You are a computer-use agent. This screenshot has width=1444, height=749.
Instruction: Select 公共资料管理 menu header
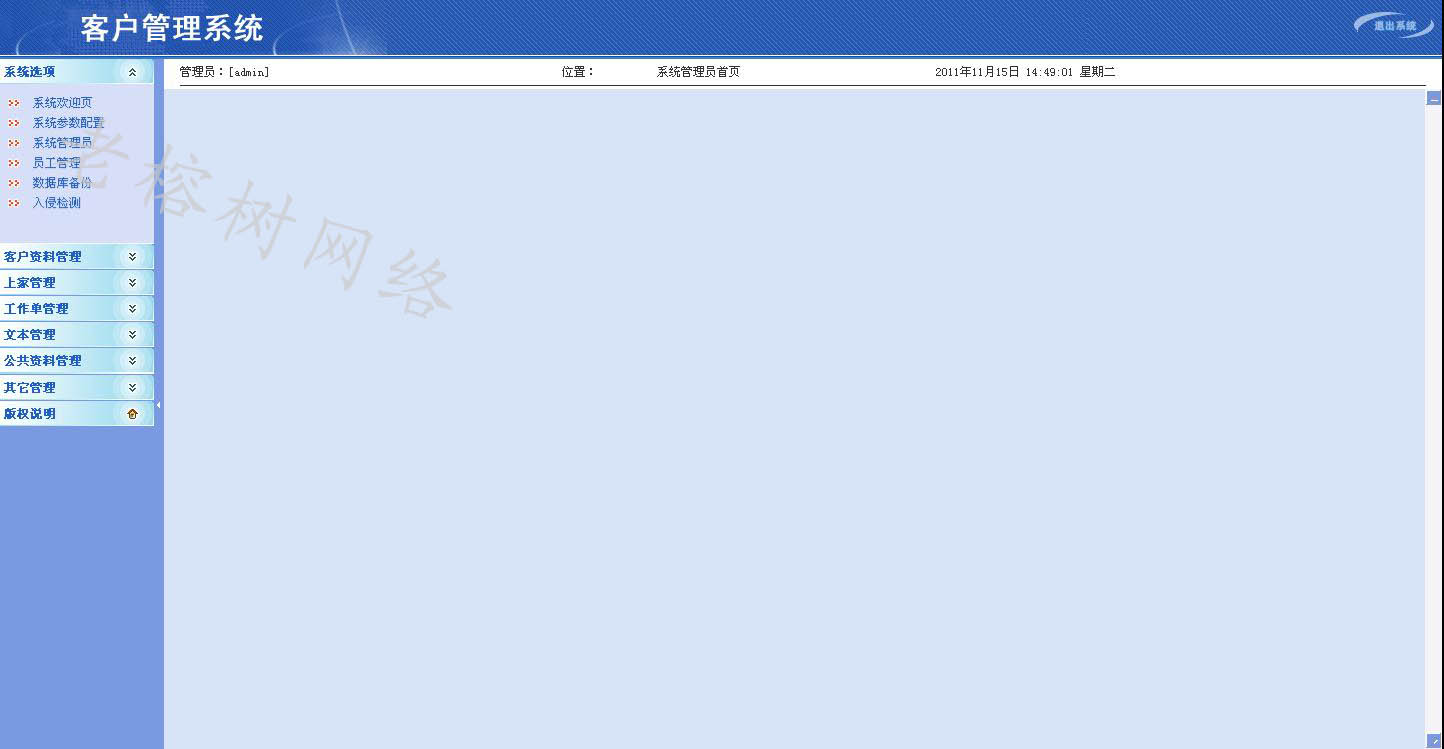tap(77, 361)
